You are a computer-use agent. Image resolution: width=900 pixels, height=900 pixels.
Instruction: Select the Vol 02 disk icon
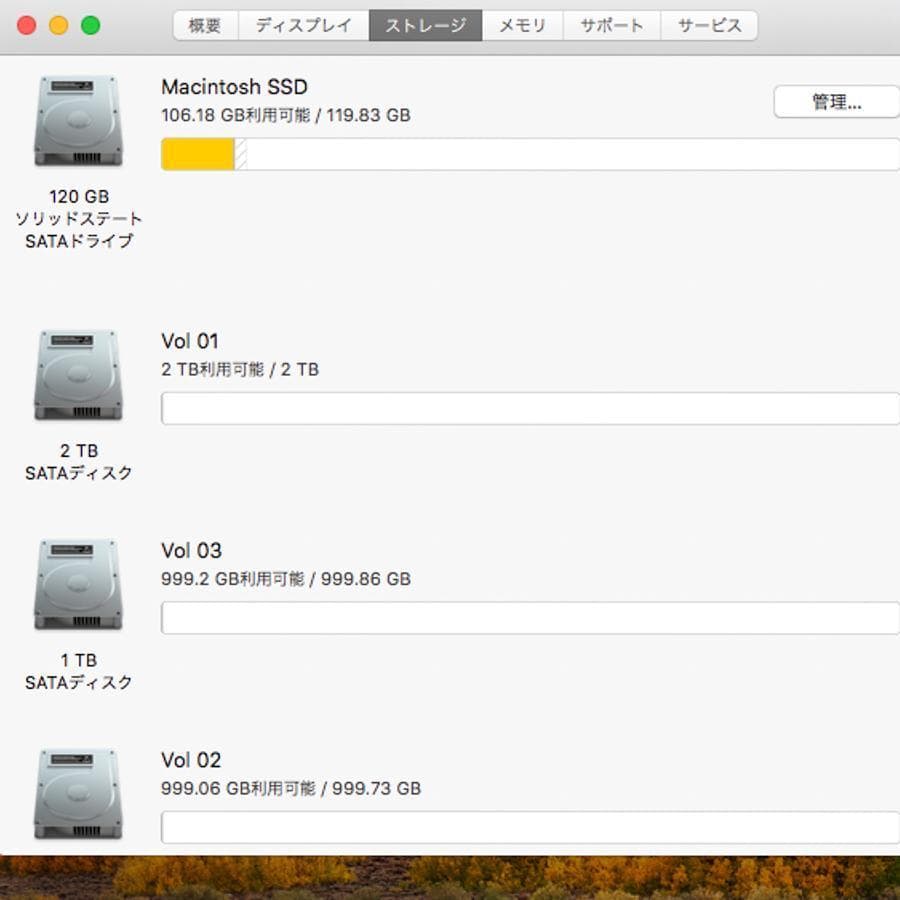(78, 793)
